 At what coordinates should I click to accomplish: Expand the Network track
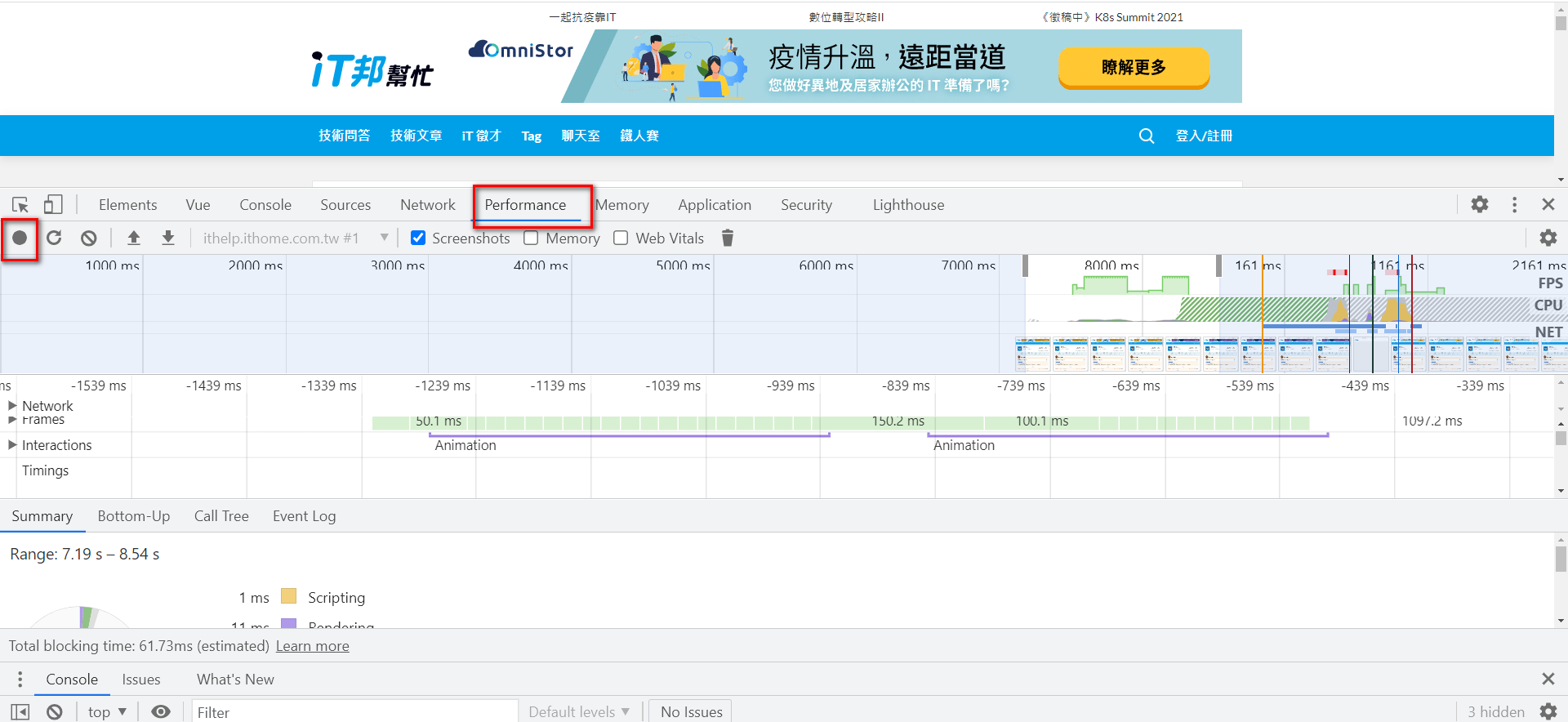tap(12, 405)
